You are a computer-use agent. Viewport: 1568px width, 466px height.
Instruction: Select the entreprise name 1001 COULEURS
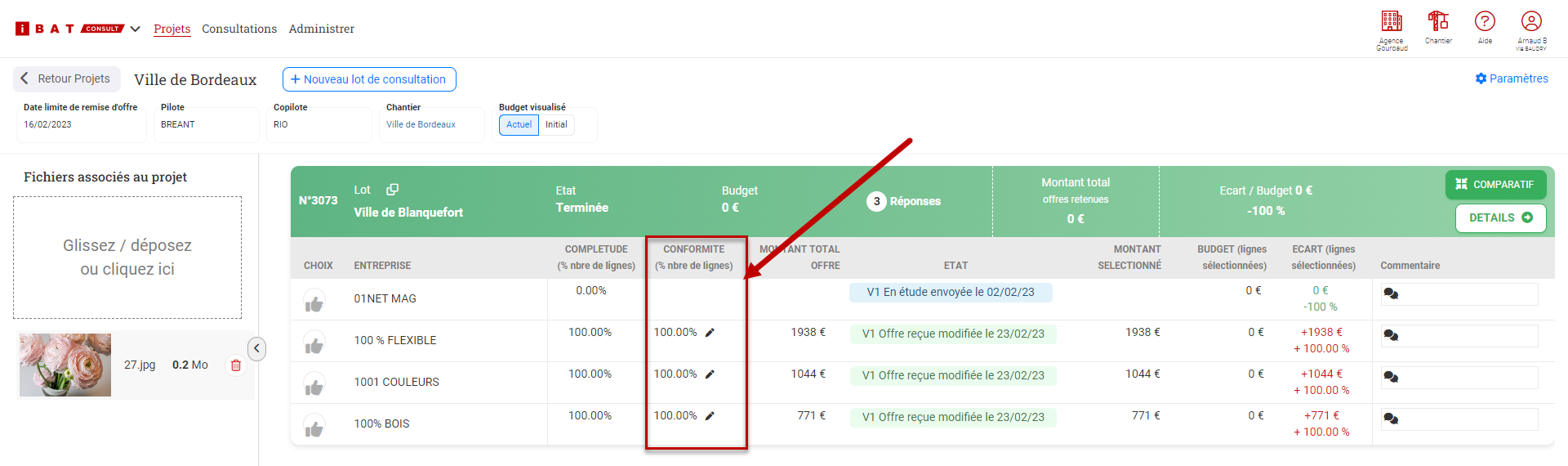[396, 382]
